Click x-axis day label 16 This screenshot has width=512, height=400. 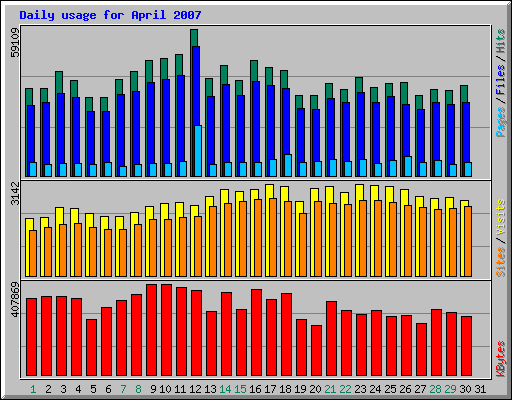(255, 389)
